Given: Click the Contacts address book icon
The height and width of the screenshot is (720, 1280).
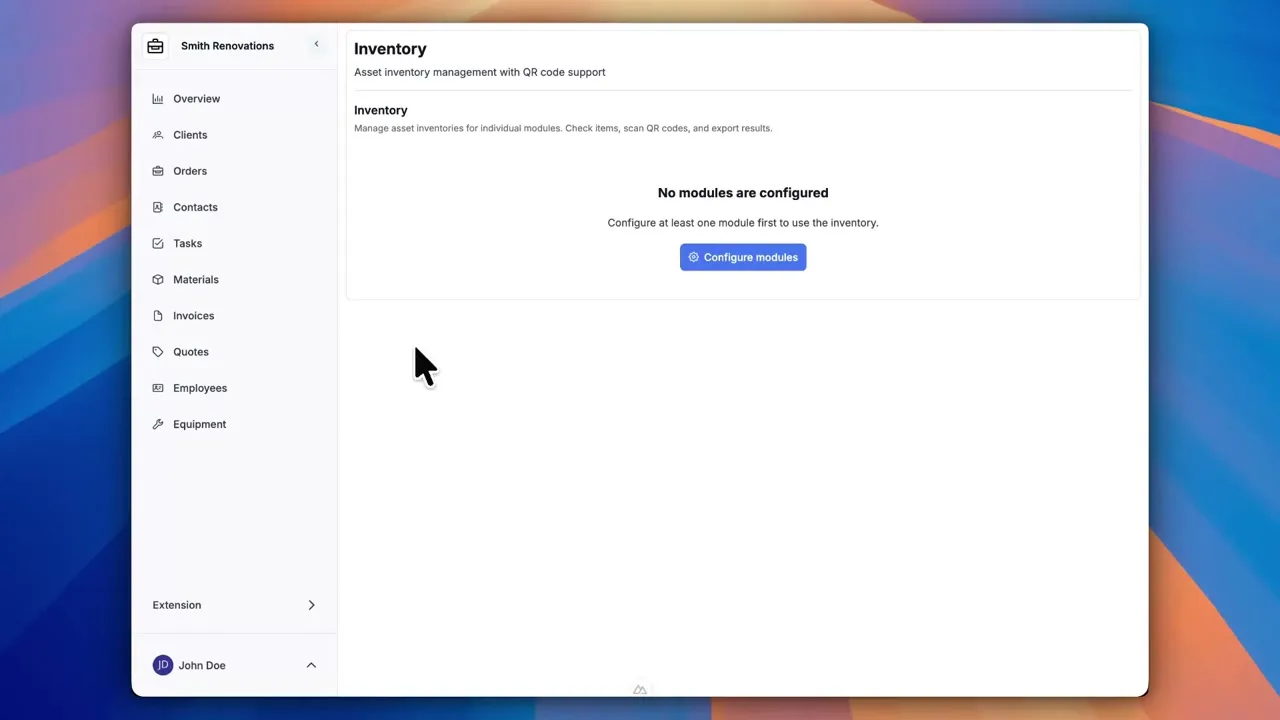Looking at the screenshot, I should 158,207.
